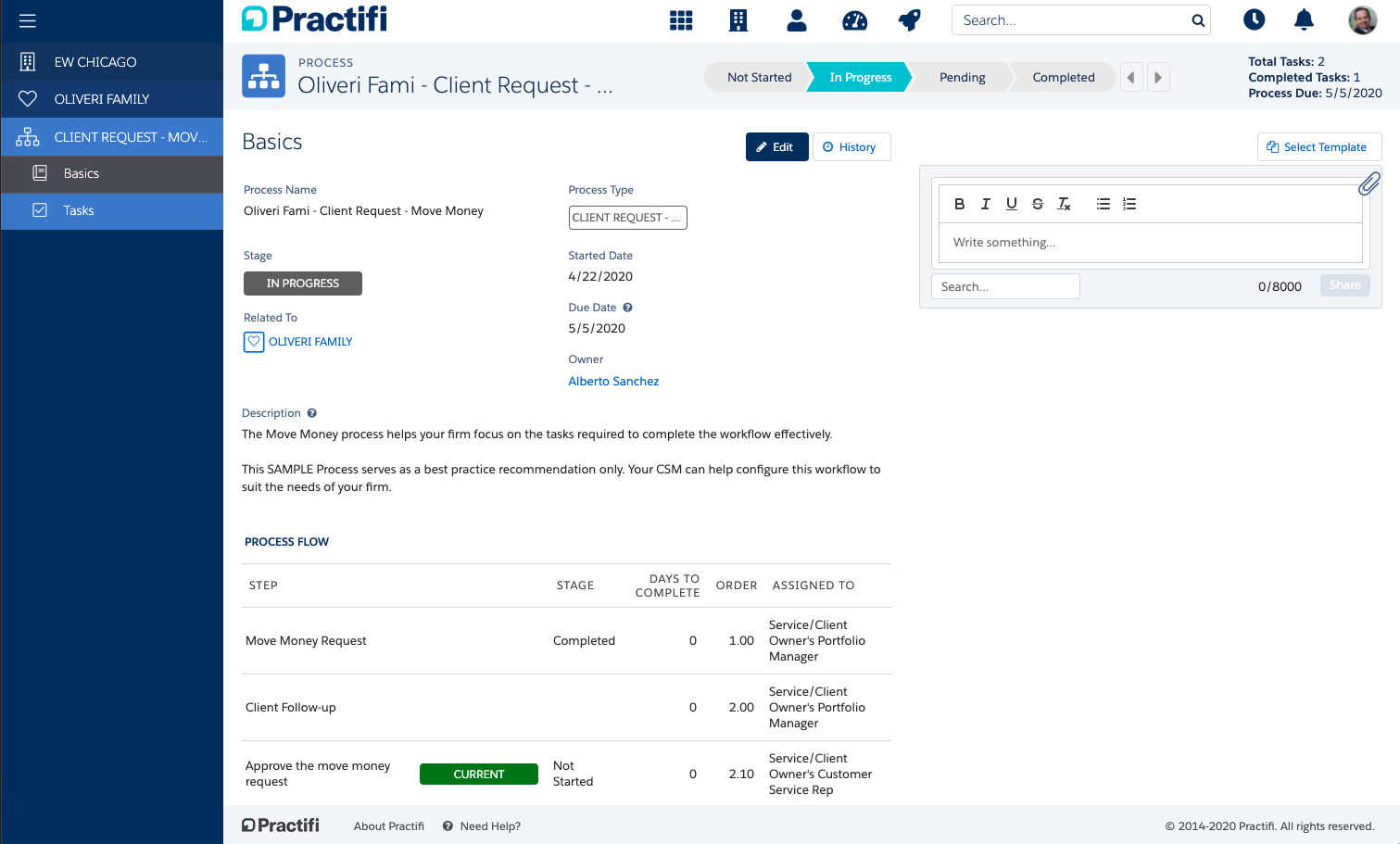Viewport: 1400px width, 844px height.
Task: Click the Need Help? footer link
Action: point(490,826)
